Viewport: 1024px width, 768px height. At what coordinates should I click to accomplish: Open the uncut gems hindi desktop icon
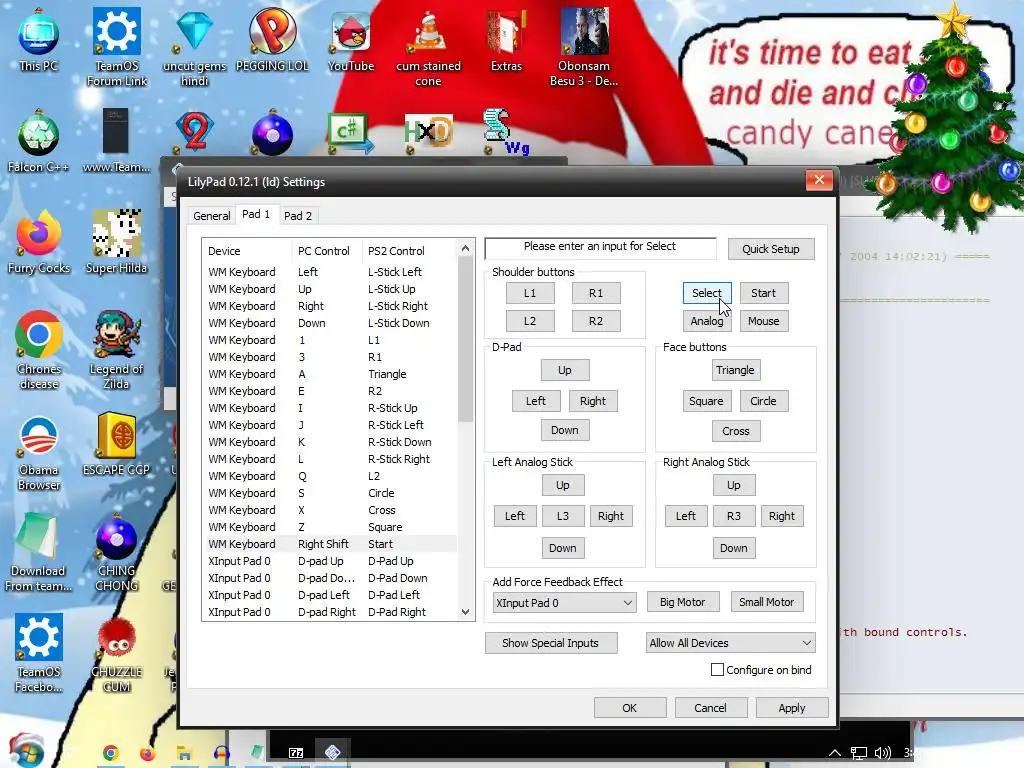tap(195, 47)
